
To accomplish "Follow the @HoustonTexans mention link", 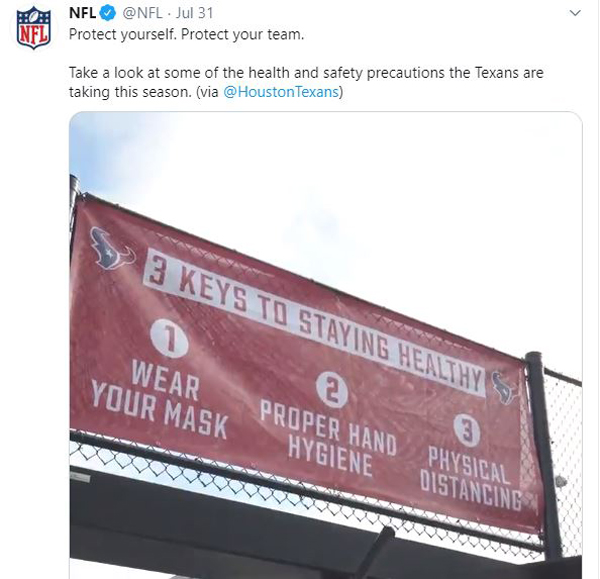I will 281,92.
